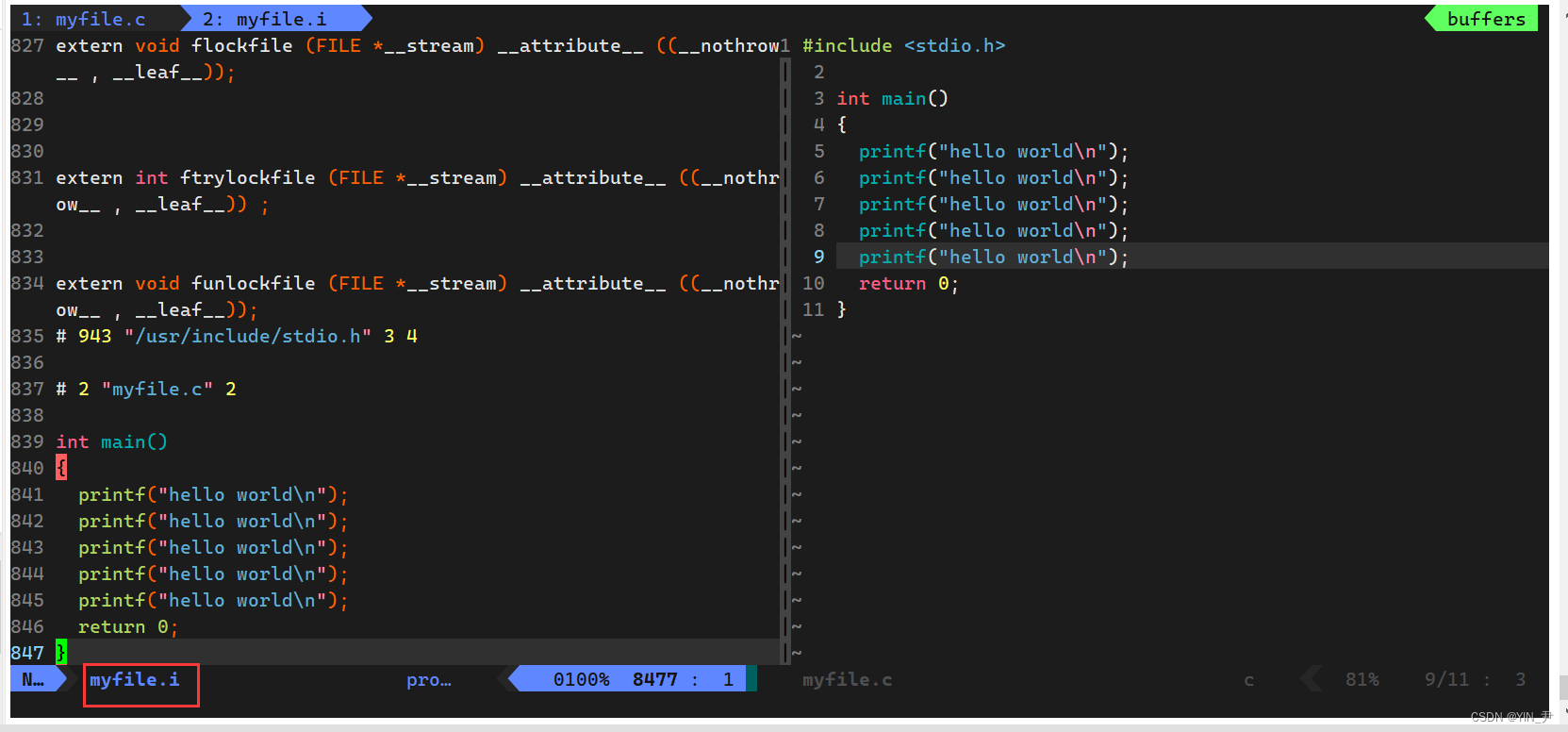
Task: Click the printf line numbered 7
Action: [x=993, y=204]
